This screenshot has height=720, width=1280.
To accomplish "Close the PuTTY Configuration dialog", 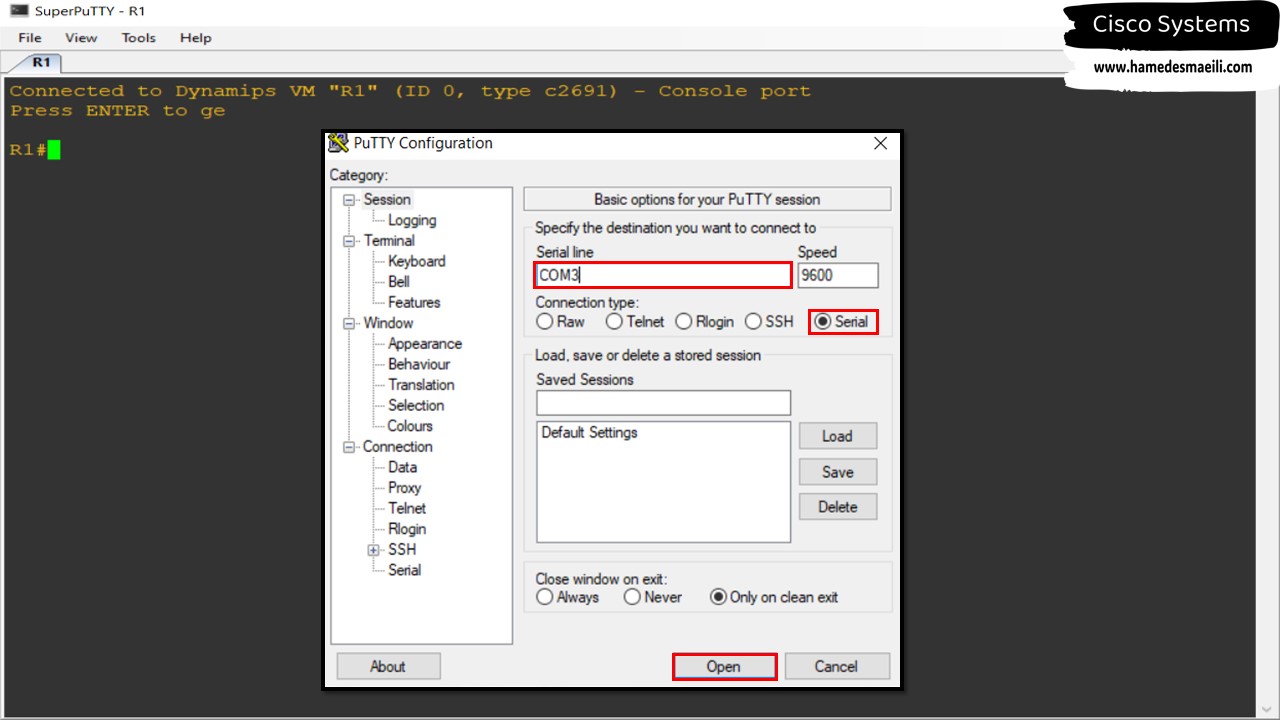I will click(880, 143).
